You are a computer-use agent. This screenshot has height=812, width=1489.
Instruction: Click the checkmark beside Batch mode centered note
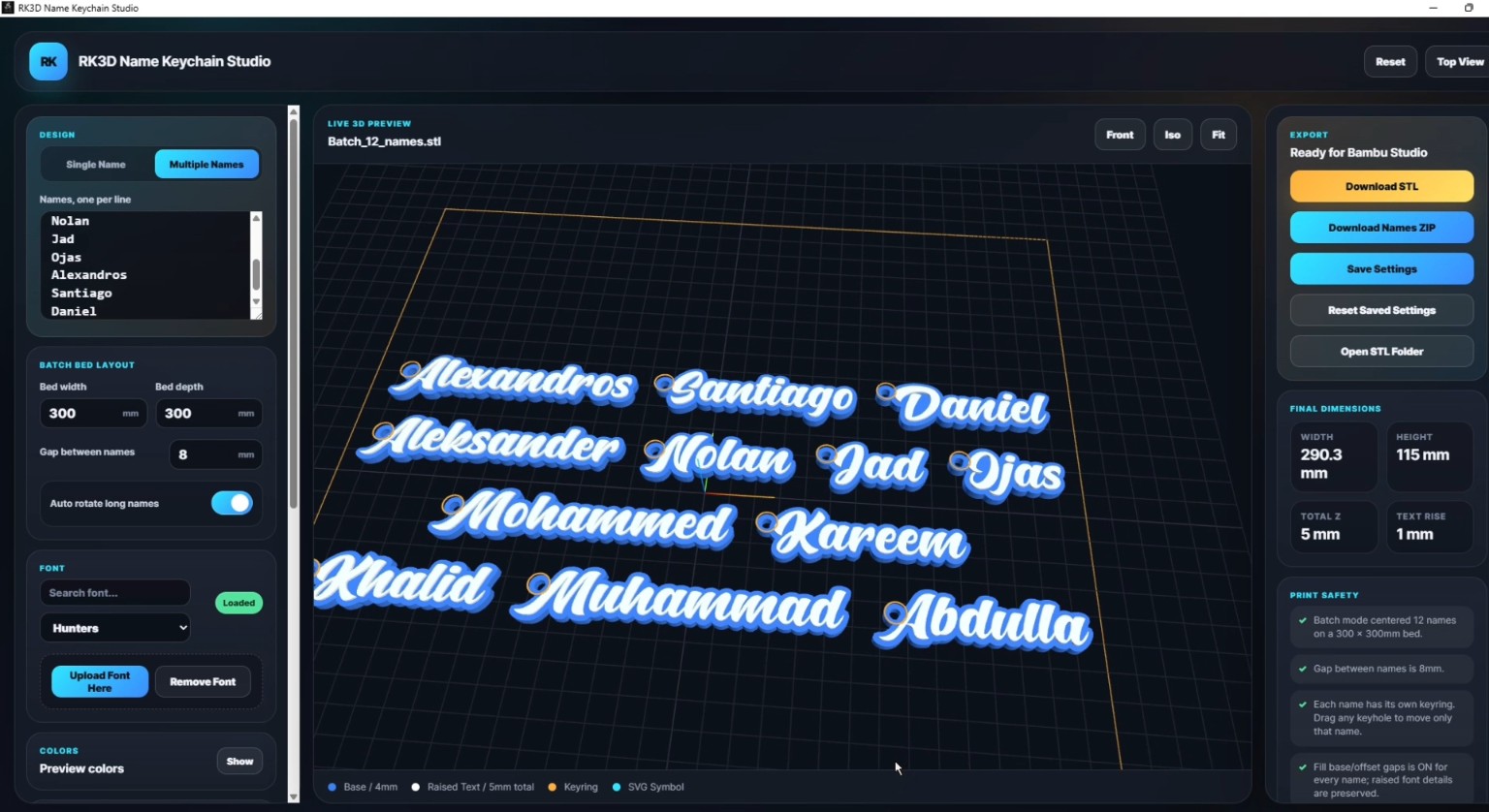[1302, 620]
